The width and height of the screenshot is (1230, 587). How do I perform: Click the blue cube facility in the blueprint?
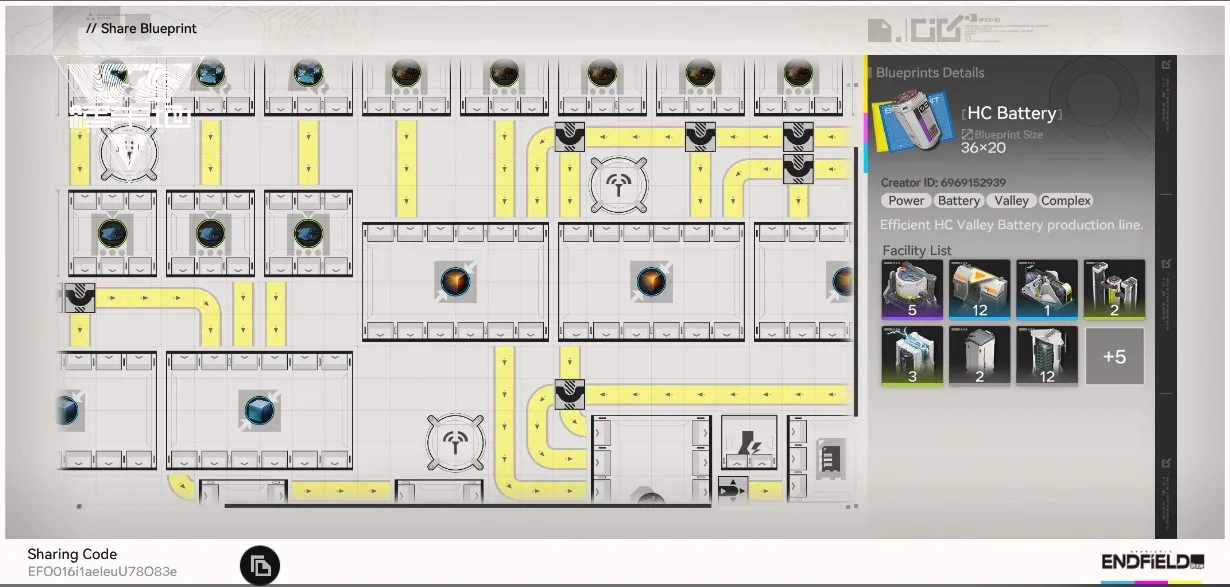pyautogui.click(x=259, y=410)
